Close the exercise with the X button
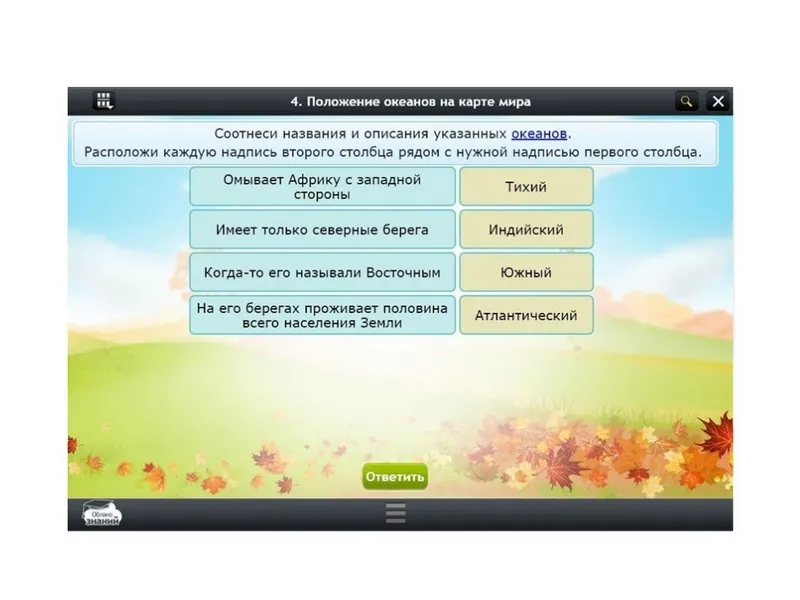This screenshot has height=600, width=800. pos(717,101)
